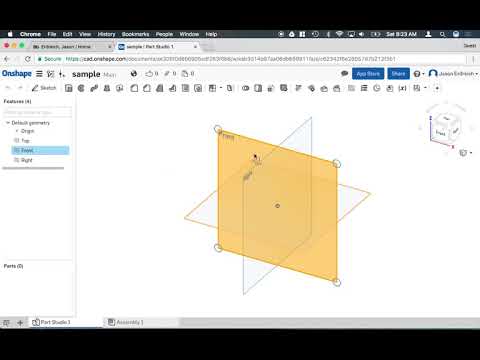Open the versions and history graph icon
The height and width of the screenshot is (360, 480).
[51, 74]
